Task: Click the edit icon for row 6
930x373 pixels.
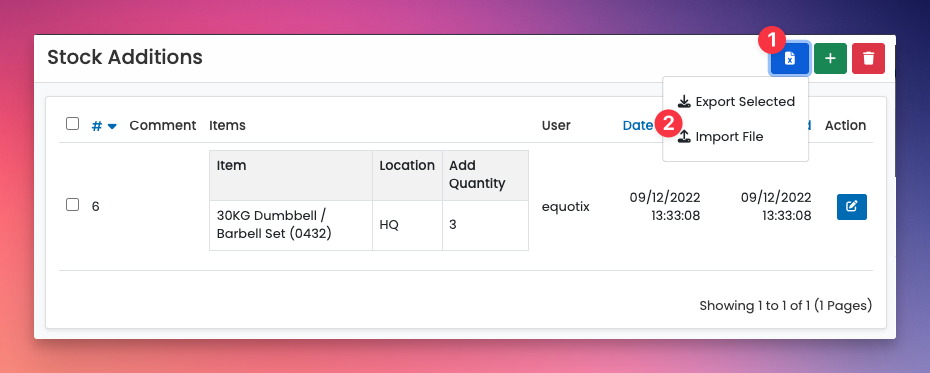Action: 852,207
